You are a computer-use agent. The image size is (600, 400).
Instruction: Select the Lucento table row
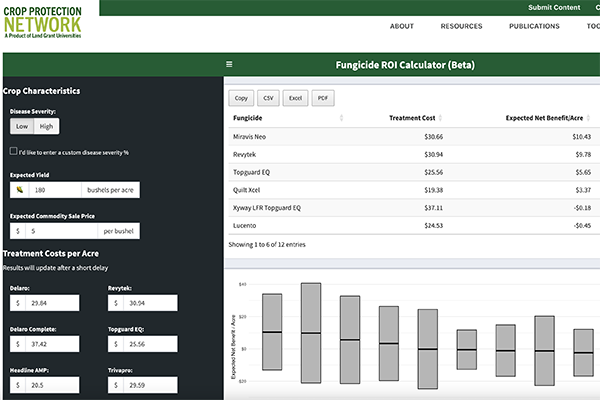(x=414, y=225)
